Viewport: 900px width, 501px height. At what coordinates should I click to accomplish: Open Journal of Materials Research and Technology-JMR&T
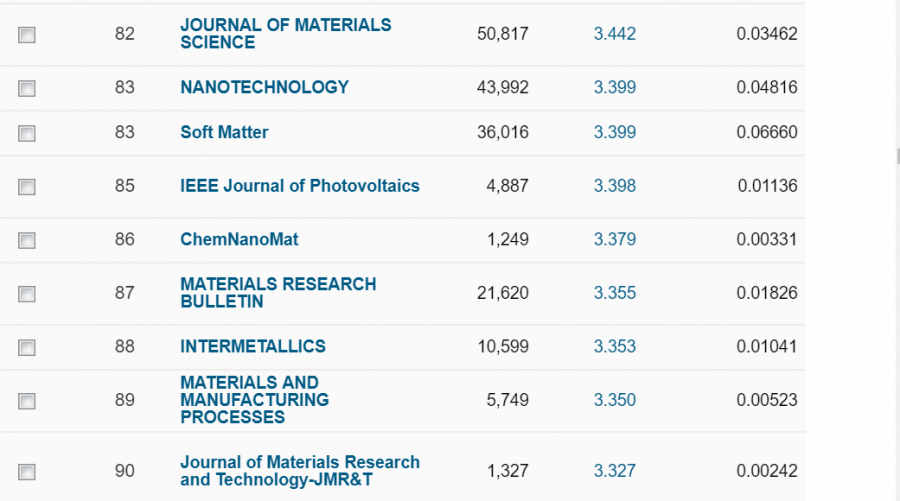point(299,470)
